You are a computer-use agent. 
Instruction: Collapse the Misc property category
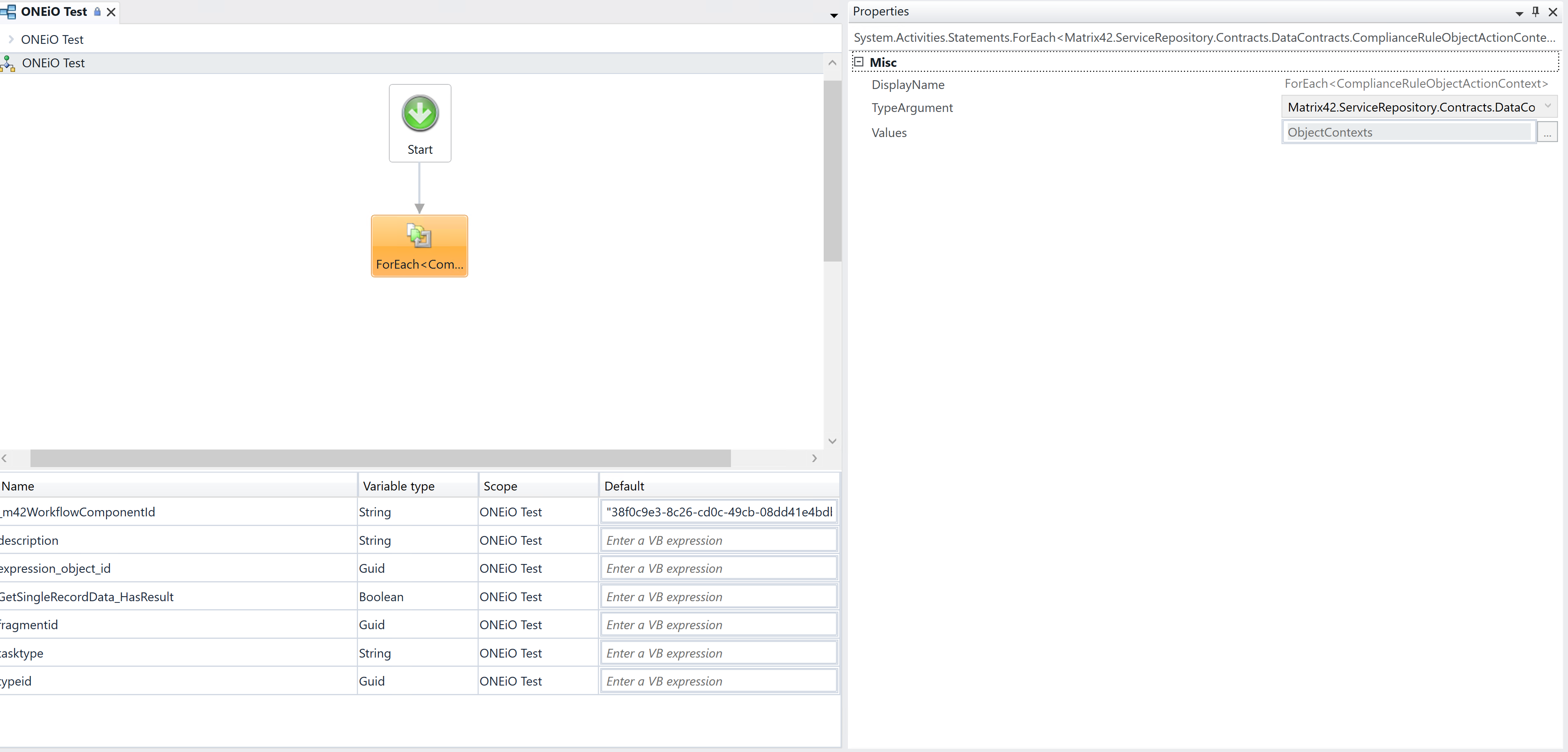[859, 61]
